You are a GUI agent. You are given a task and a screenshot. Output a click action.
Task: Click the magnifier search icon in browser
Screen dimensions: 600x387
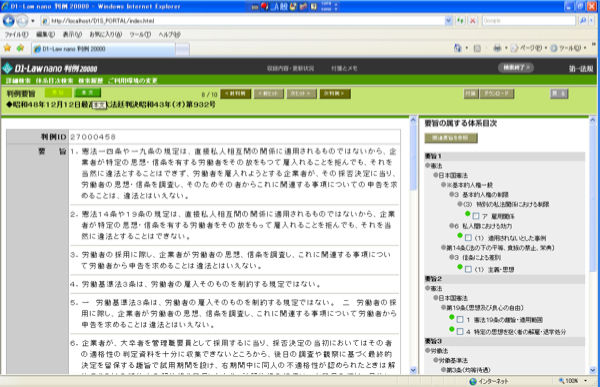click(582, 21)
